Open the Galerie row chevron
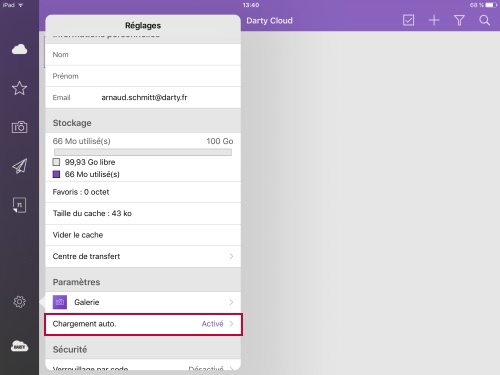Screen dimensions: 500x375 [x=231, y=302]
